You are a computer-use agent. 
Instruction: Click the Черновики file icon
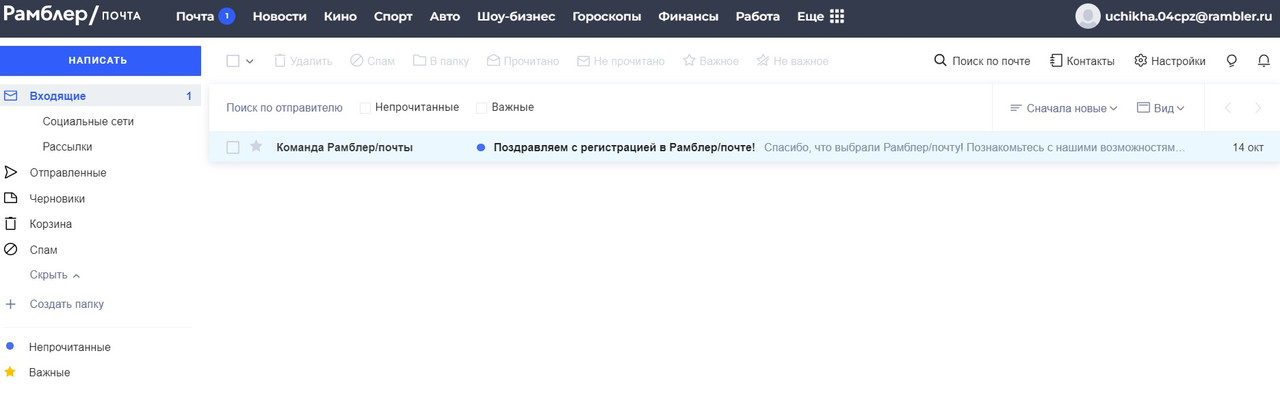click(11, 198)
